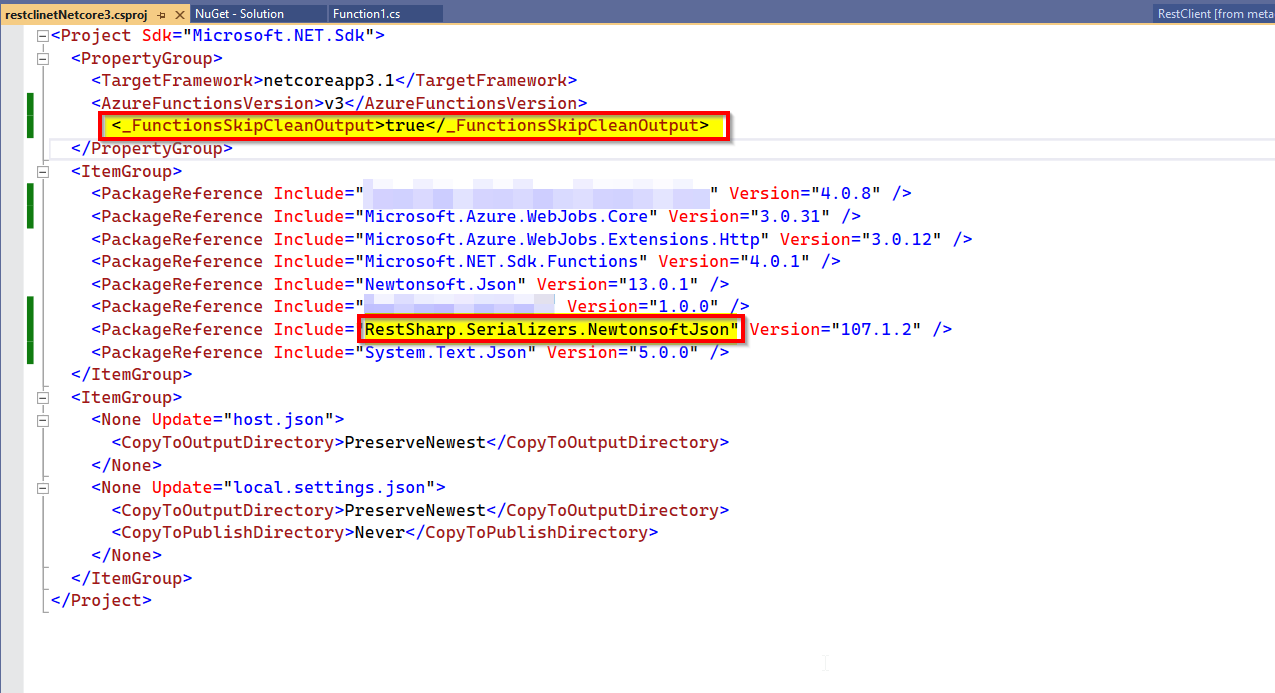Click Version "1.0.0" attribute value
The image size is (1275, 693).
pos(683,306)
